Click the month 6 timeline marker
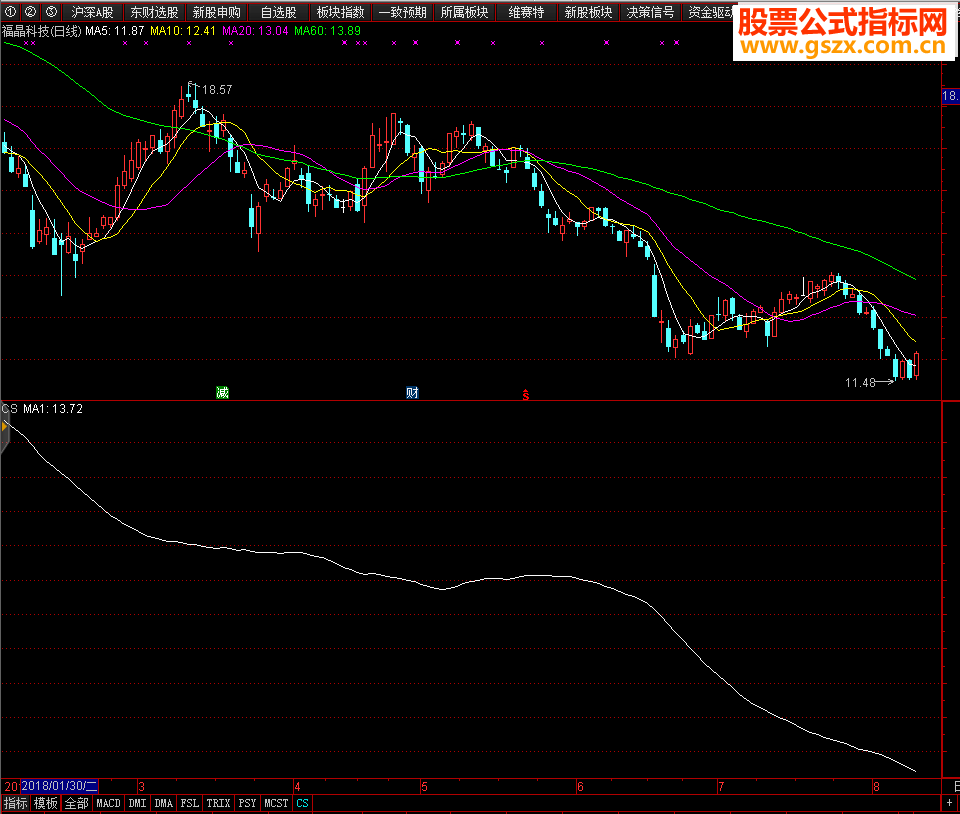960x814 pixels. (x=580, y=786)
